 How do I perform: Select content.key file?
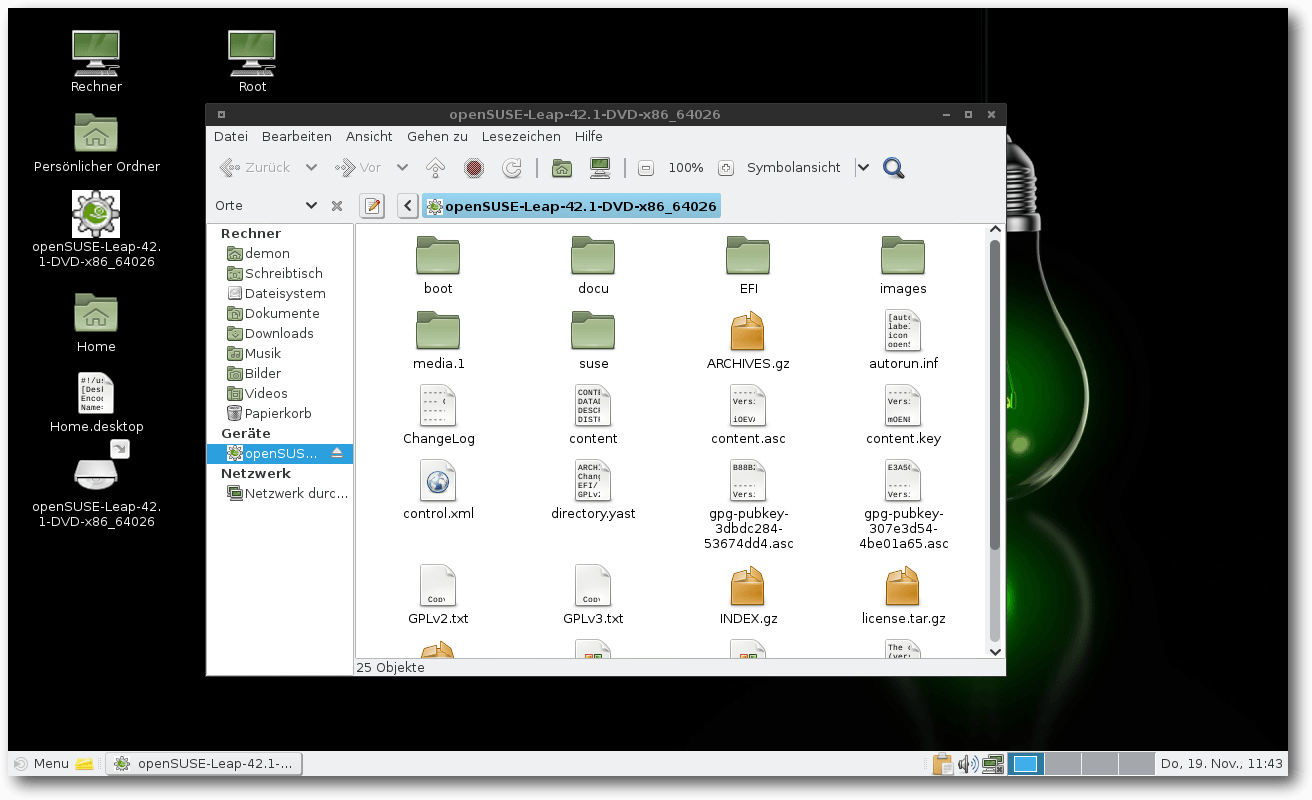coord(903,416)
